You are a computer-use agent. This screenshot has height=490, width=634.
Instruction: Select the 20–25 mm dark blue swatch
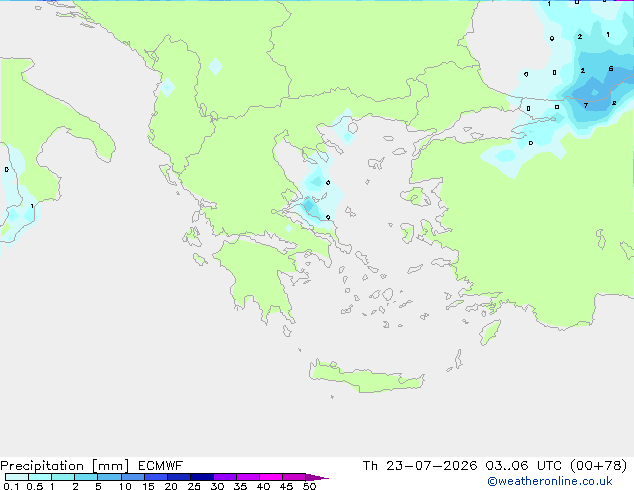[x=179, y=477]
